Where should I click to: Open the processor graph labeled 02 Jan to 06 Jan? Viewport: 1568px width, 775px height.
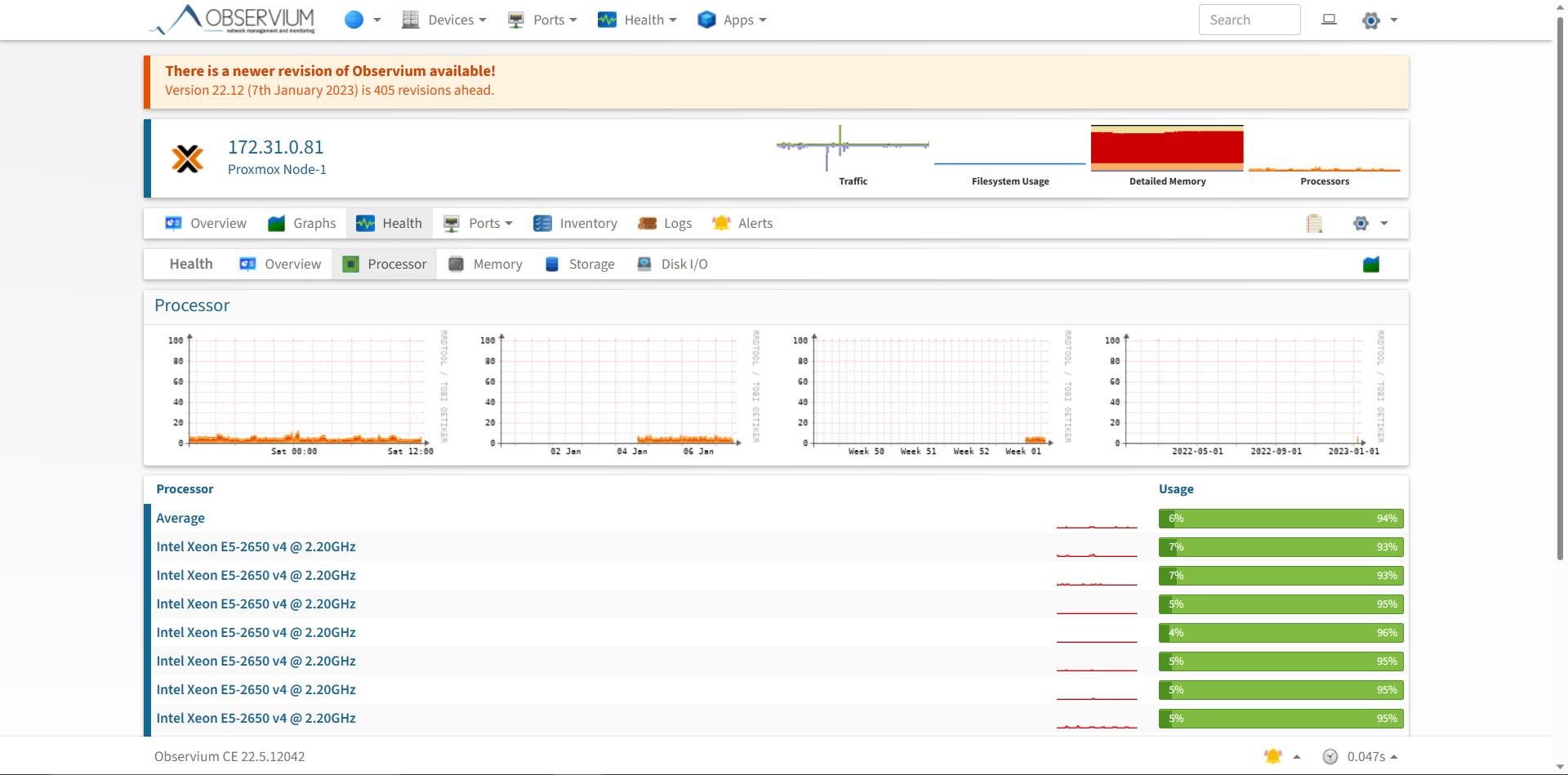tap(621, 394)
